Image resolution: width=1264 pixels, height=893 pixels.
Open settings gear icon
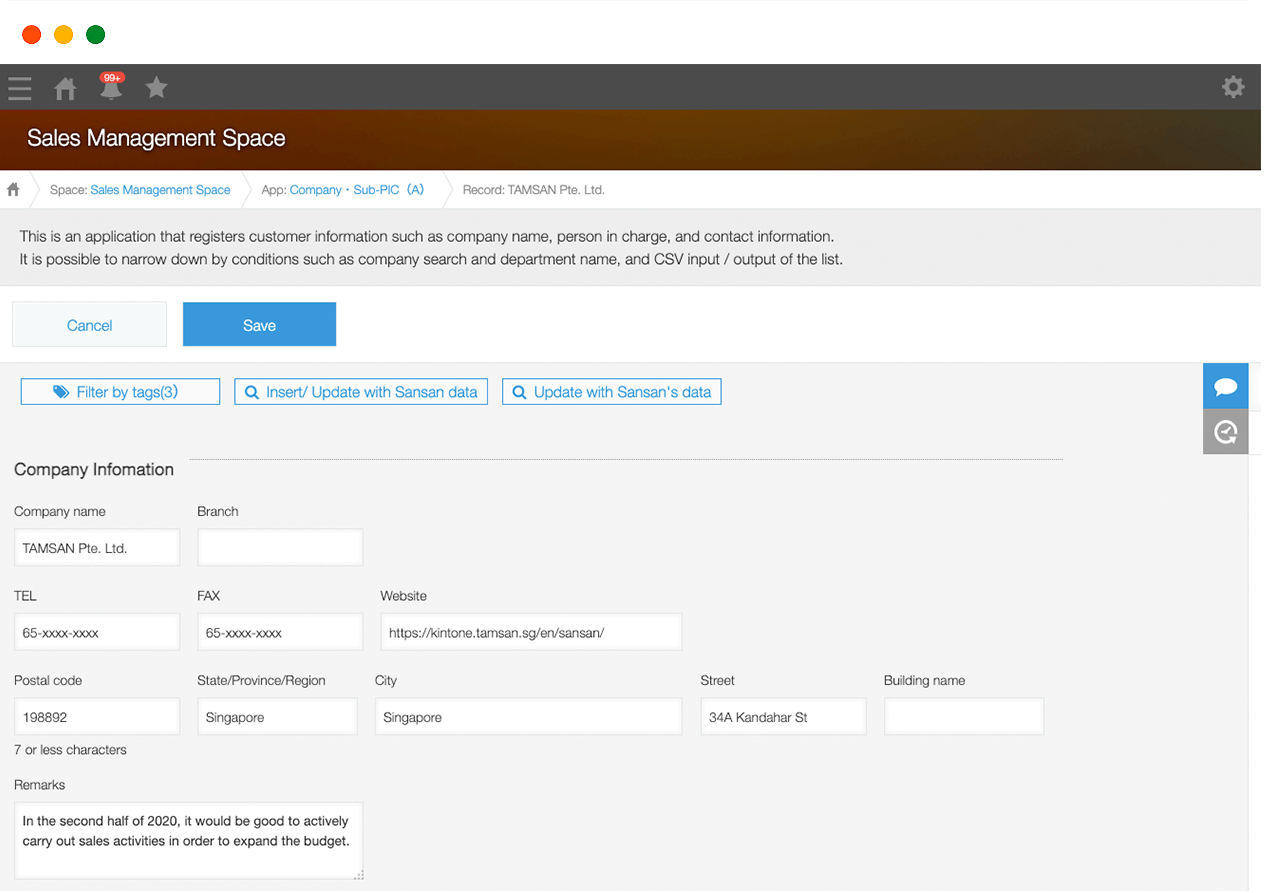1233,87
